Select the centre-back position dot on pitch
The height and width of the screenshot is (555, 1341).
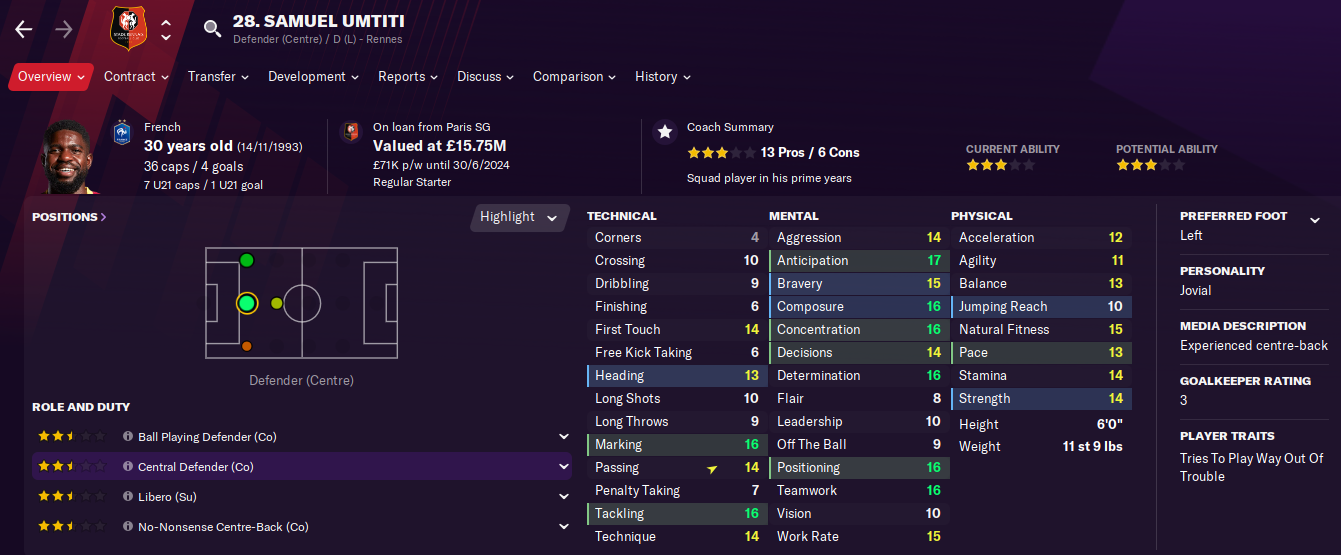click(x=246, y=303)
